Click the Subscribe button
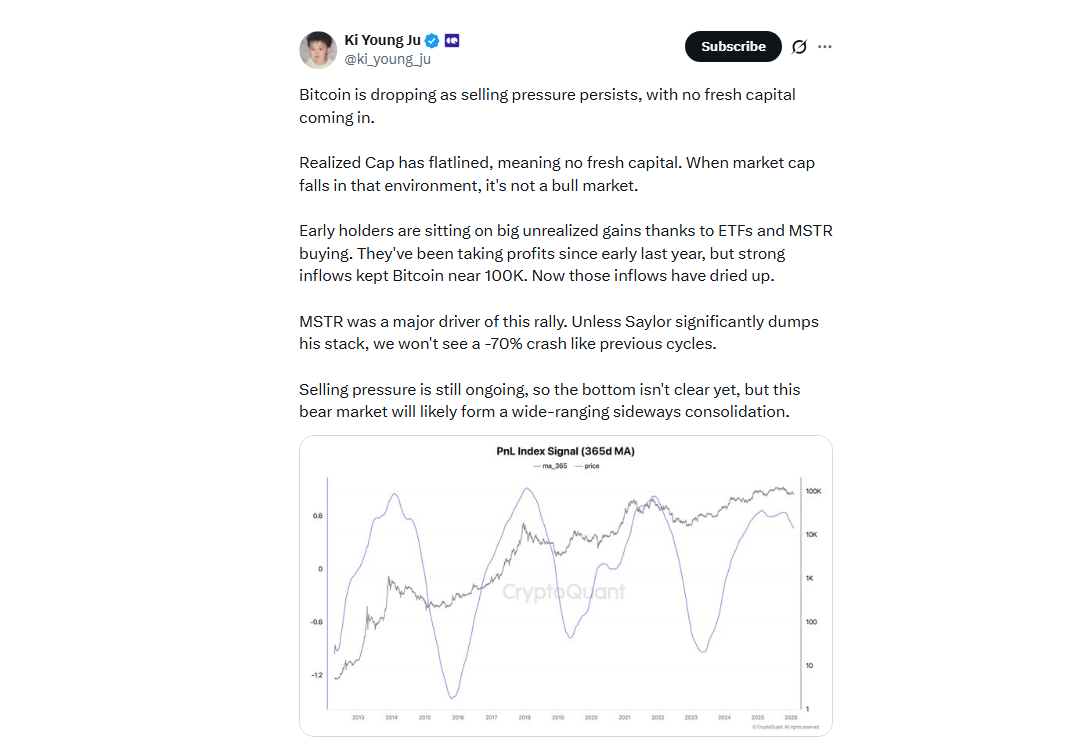Image resolution: width=1067 pixels, height=746 pixels. coord(733,47)
